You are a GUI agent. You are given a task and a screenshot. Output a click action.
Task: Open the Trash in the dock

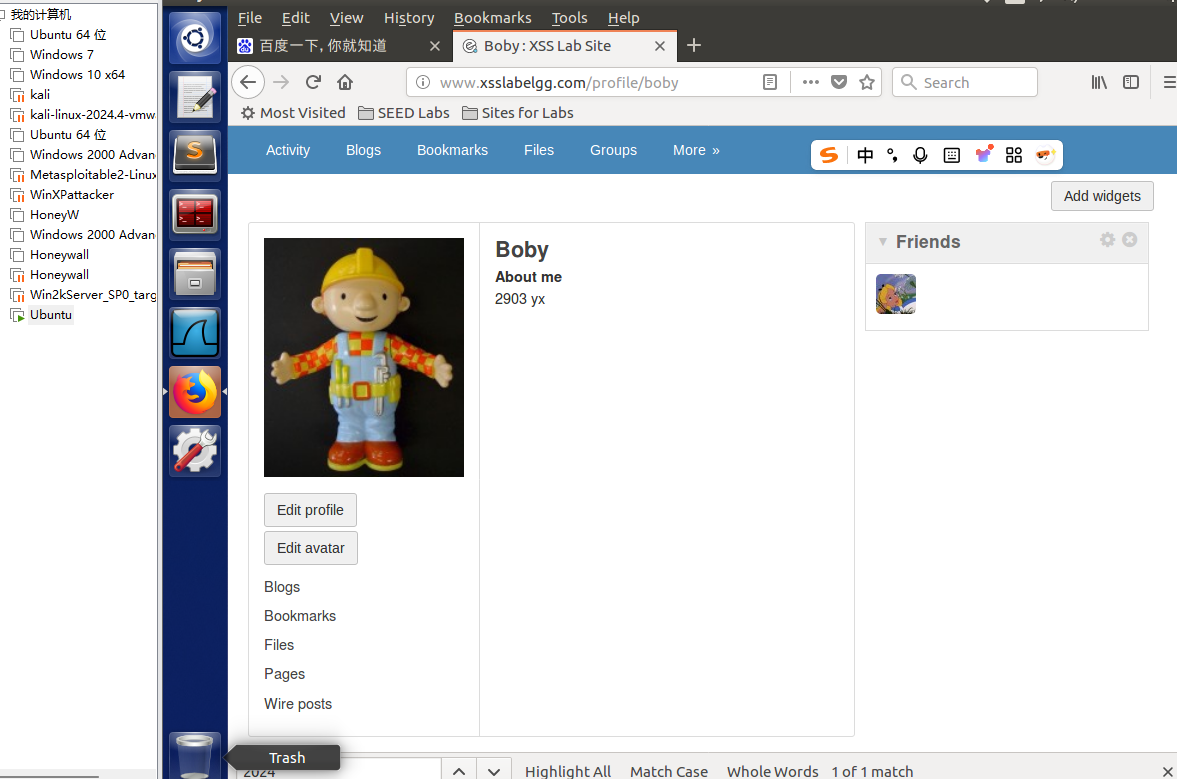[195, 755]
